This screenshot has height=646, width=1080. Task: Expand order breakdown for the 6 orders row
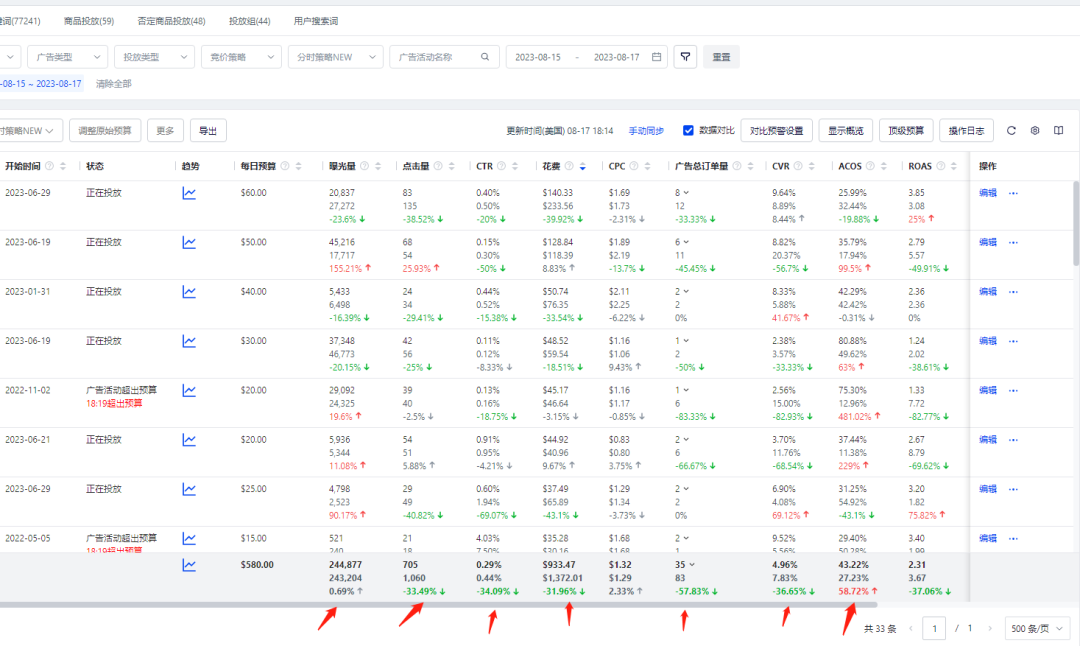686,242
